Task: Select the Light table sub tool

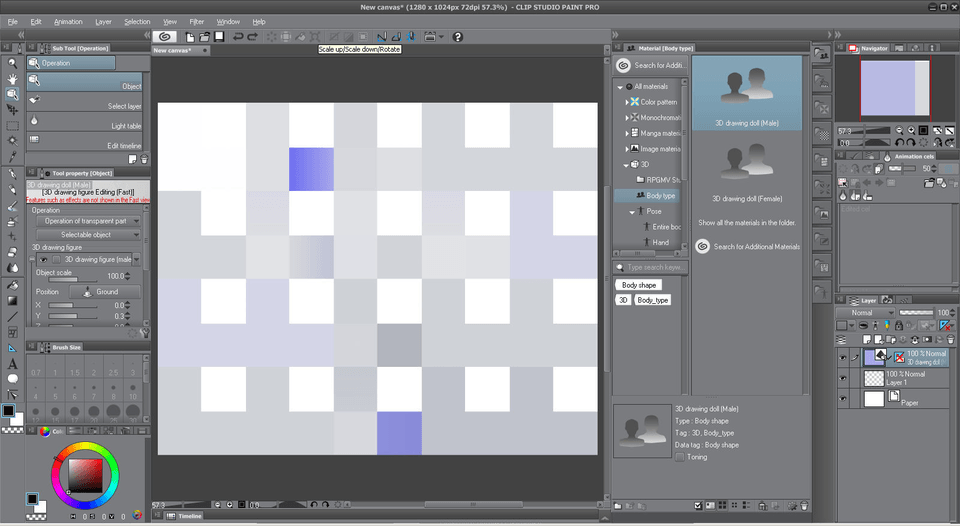Action: tap(84, 121)
